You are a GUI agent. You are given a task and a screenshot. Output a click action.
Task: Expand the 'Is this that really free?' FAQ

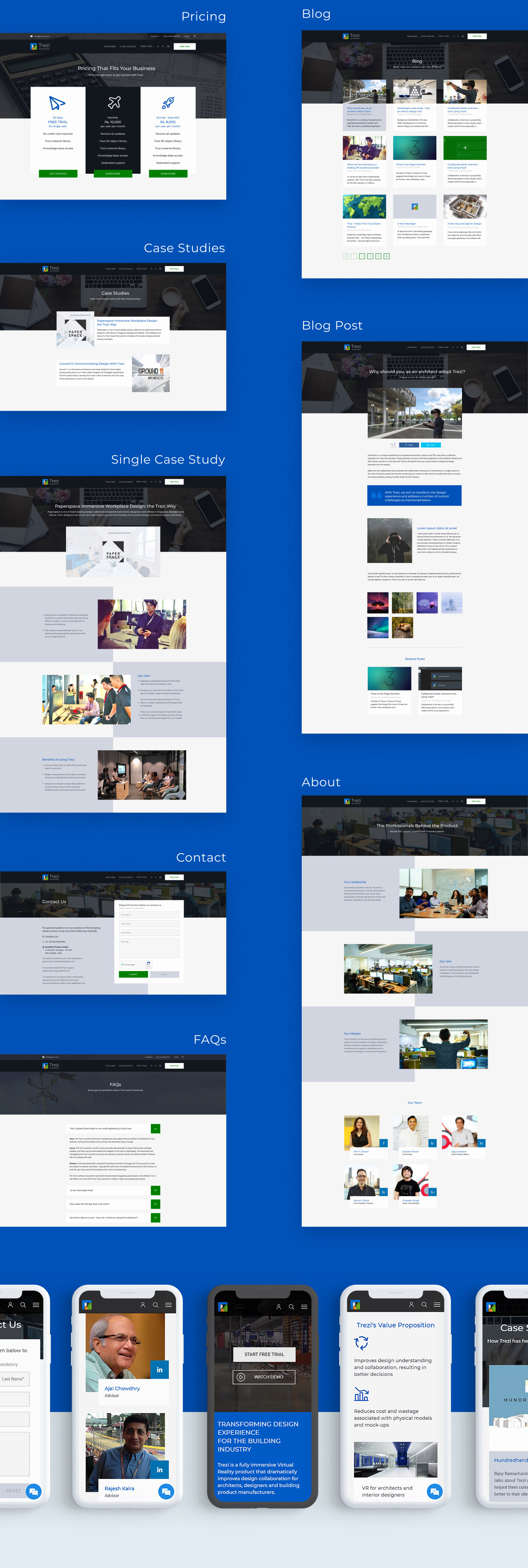pyautogui.click(x=155, y=1190)
